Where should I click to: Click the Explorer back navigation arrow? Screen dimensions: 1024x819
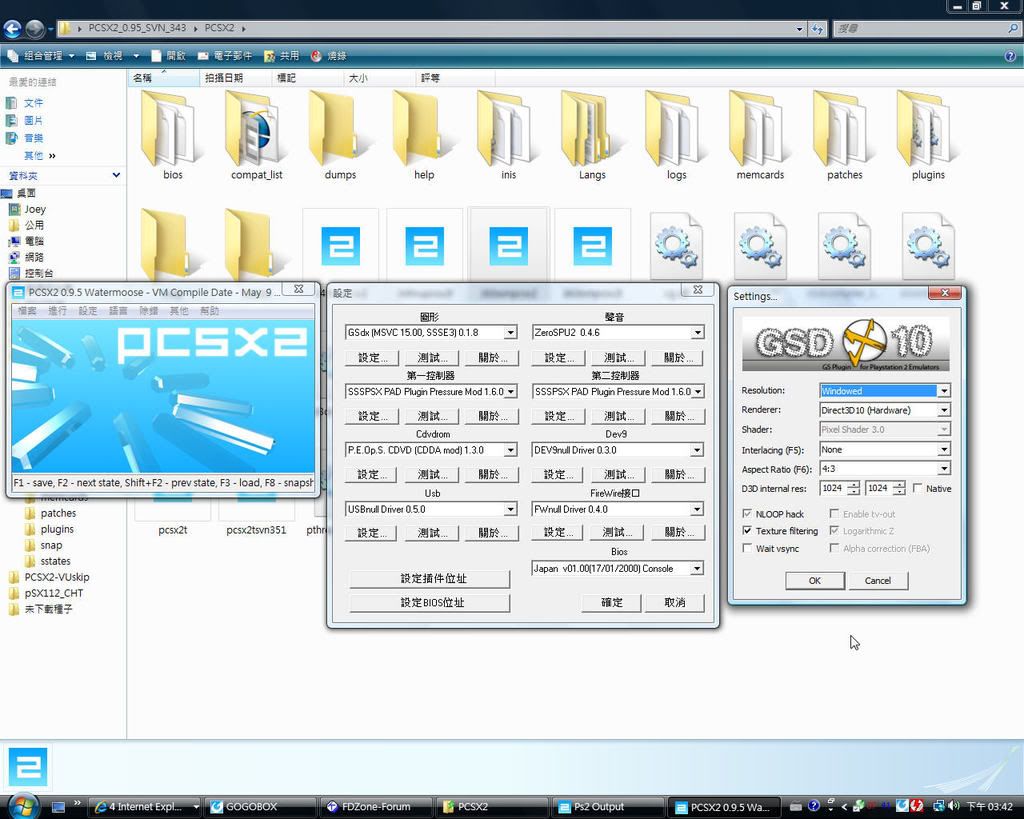tap(12, 28)
